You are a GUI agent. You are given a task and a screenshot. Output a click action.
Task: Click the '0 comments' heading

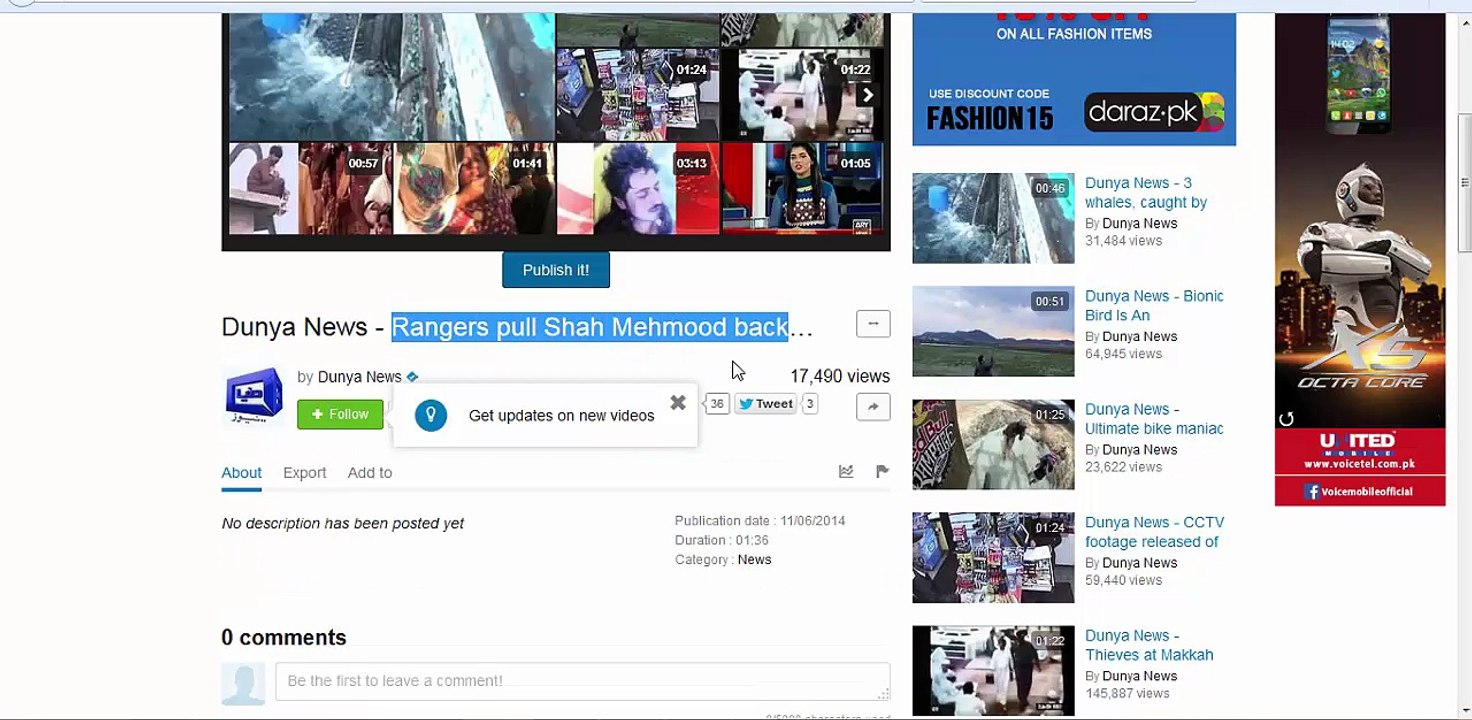(284, 638)
